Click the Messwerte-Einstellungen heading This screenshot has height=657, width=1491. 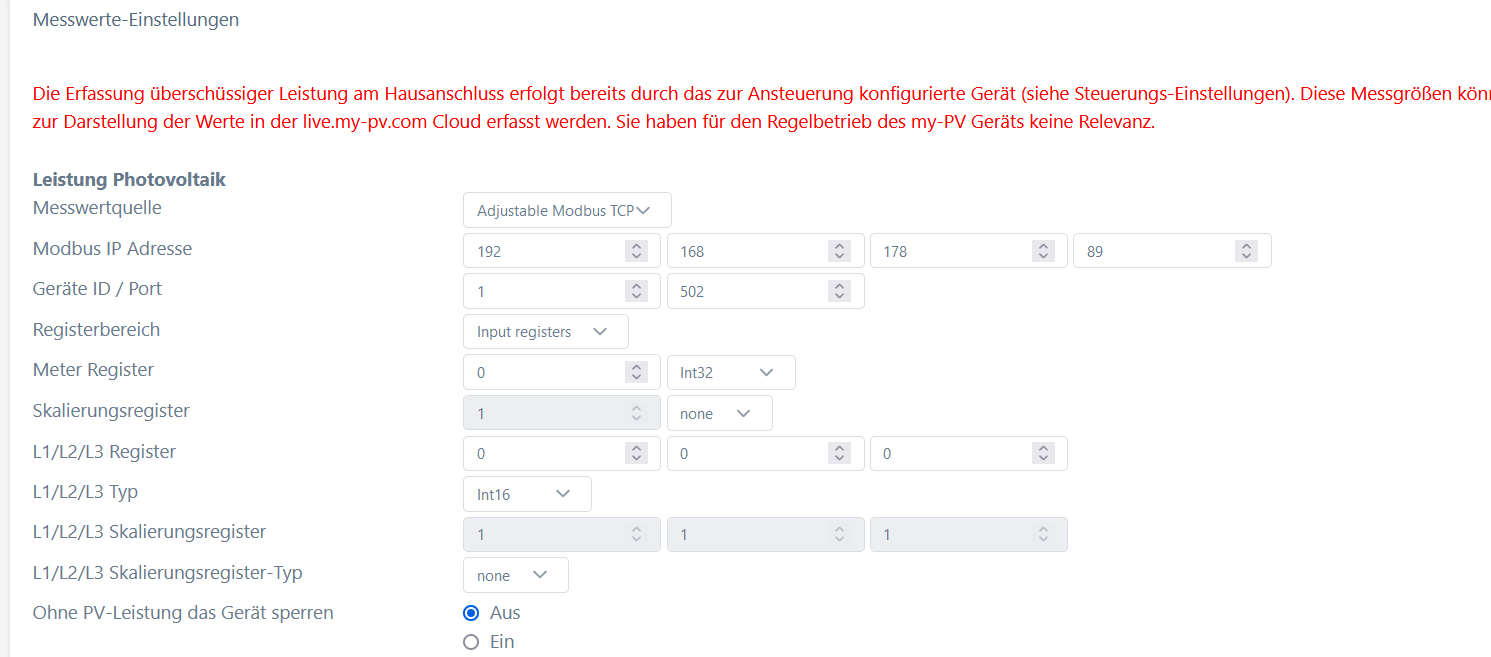136,19
